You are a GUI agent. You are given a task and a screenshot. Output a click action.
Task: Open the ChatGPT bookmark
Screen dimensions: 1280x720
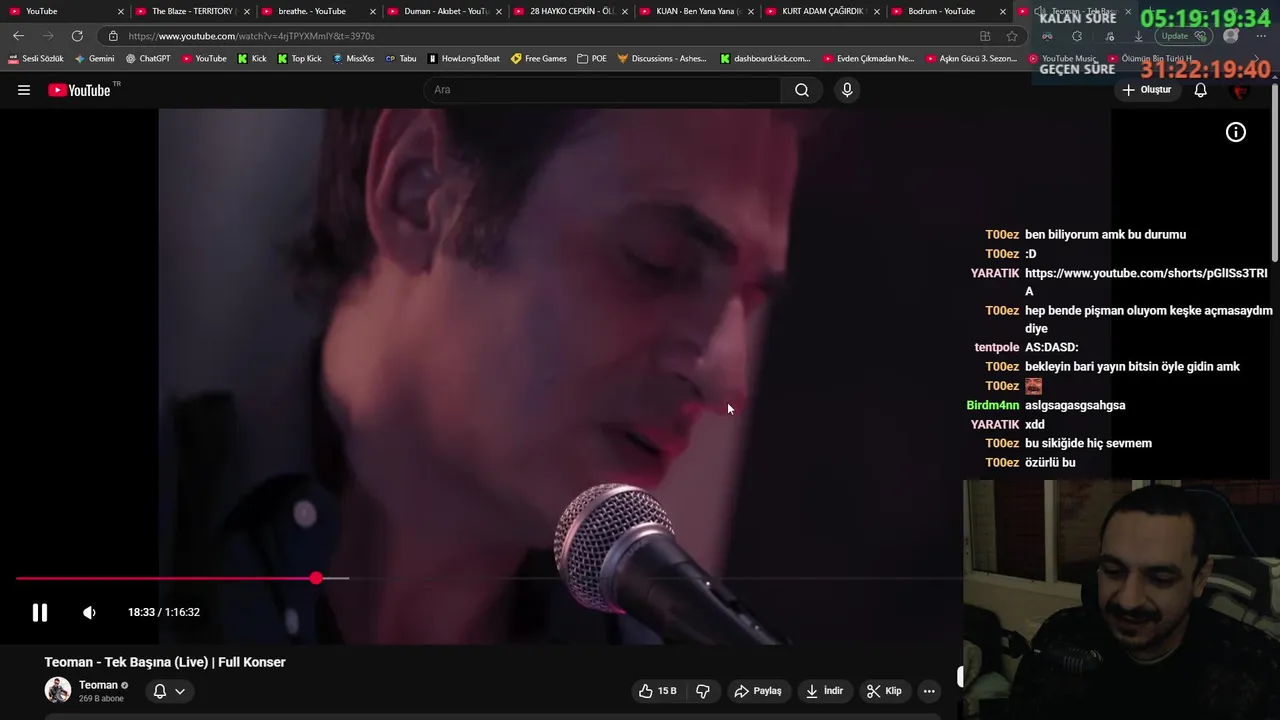click(148, 59)
